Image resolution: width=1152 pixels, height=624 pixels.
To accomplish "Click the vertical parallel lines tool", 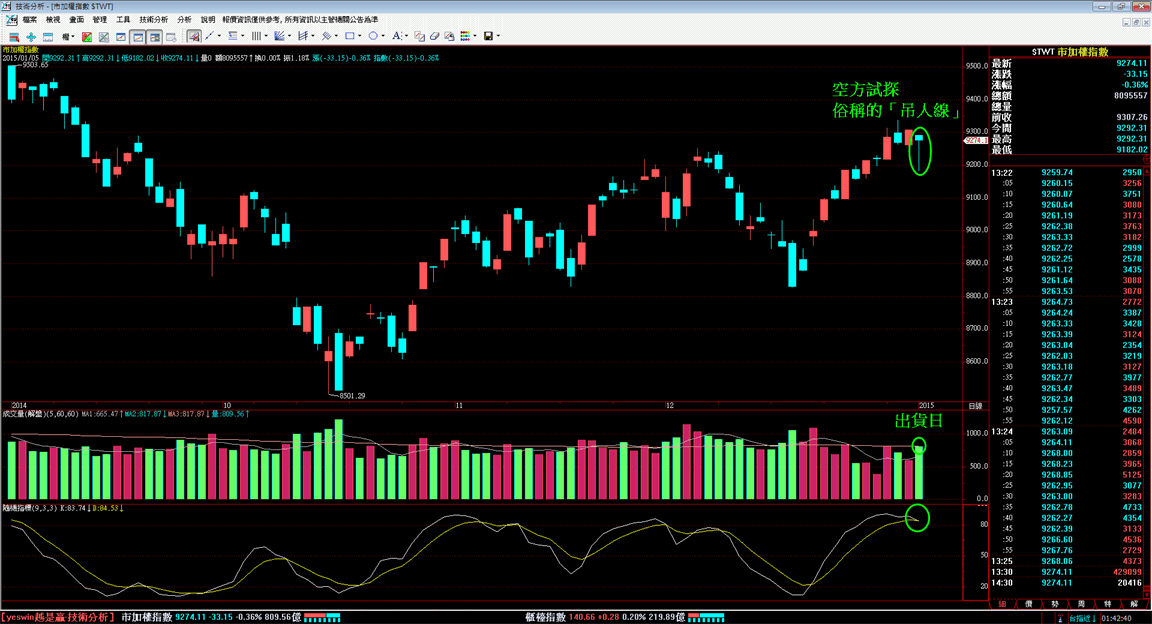I will [x=256, y=36].
